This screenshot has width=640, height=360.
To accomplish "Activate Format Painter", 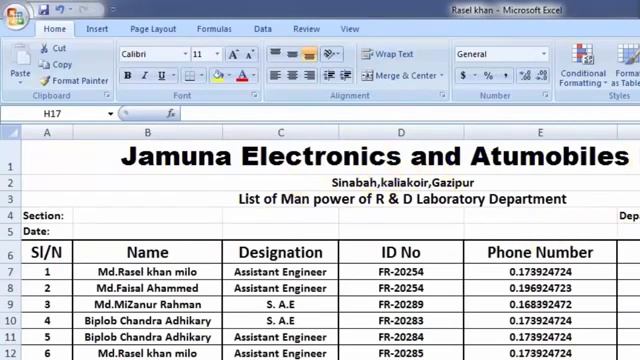I will (x=74, y=81).
